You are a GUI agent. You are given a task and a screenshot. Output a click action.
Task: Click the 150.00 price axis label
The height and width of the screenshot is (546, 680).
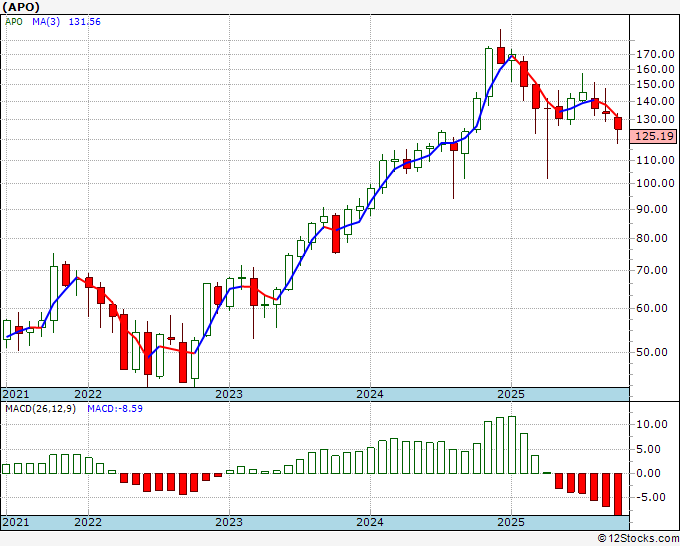655,85
